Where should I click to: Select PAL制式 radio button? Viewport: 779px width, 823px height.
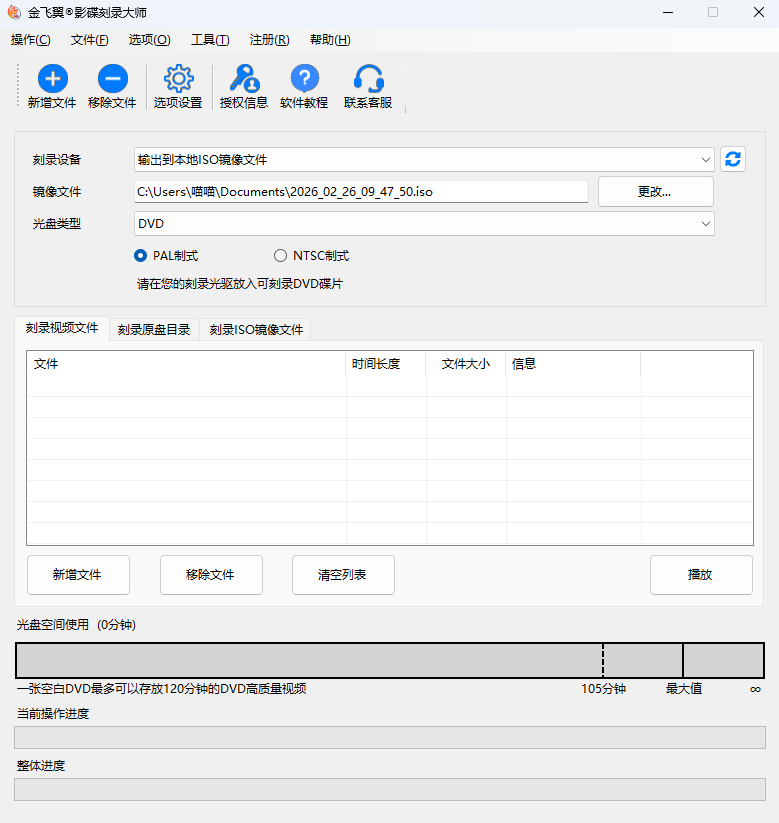tap(141, 255)
